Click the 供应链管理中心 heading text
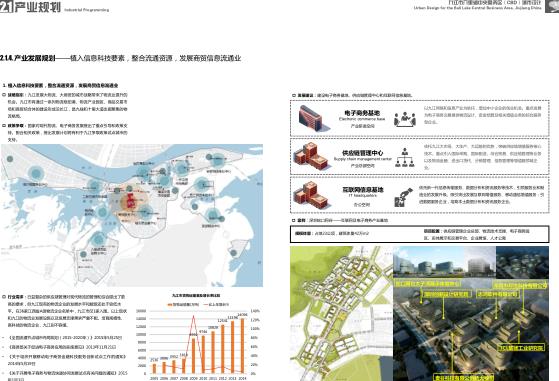The height and width of the screenshot is (381, 559). pyautogui.click(x=363, y=153)
